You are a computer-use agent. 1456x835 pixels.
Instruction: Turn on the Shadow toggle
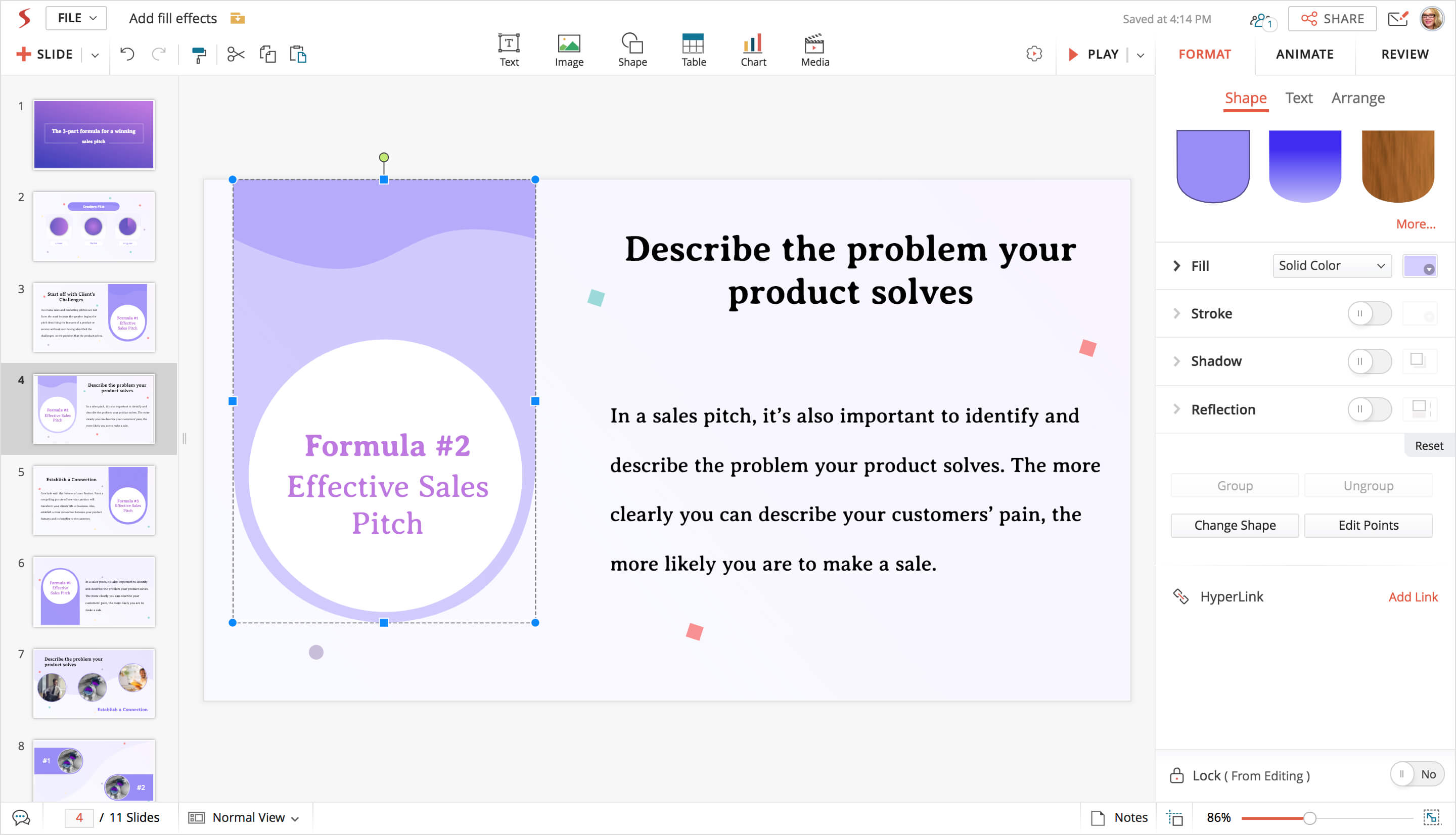(x=1369, y=361)
